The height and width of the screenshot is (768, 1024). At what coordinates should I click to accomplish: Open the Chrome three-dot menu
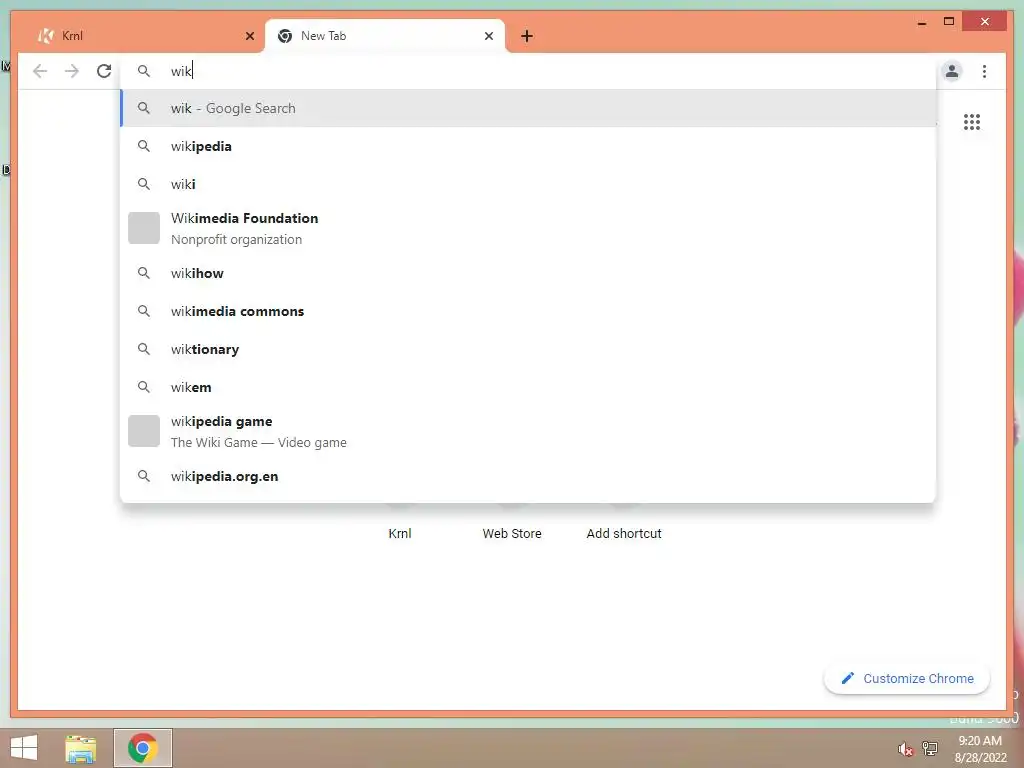tap(984, 71)
